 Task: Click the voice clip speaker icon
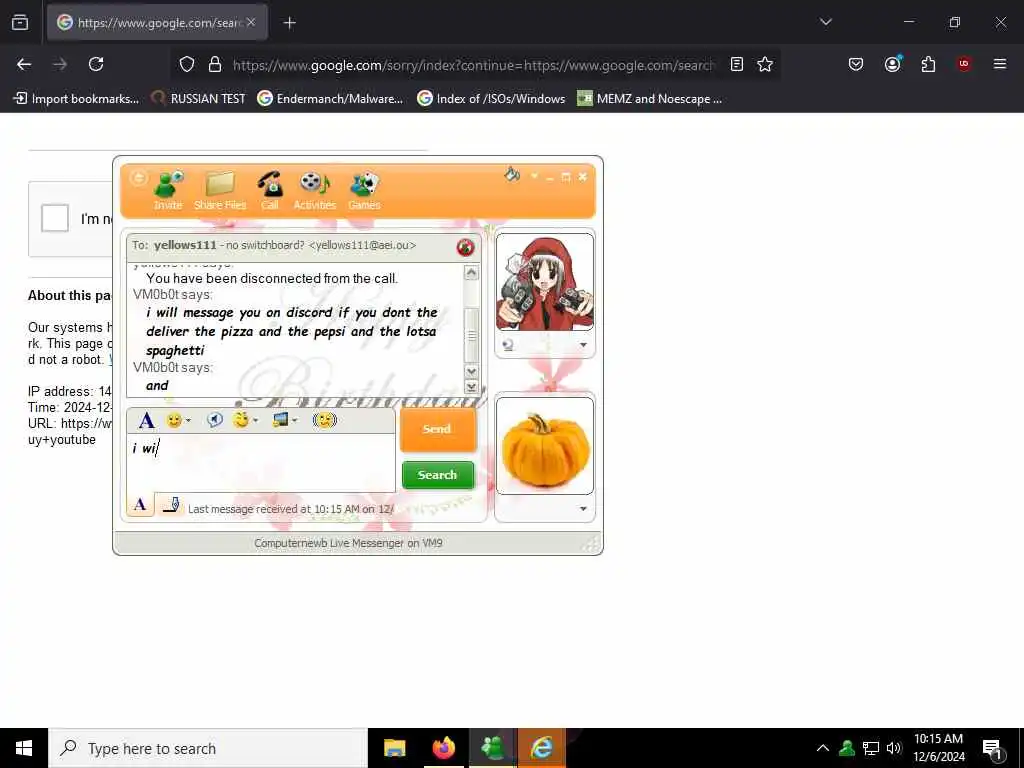[x=214, y=420]
